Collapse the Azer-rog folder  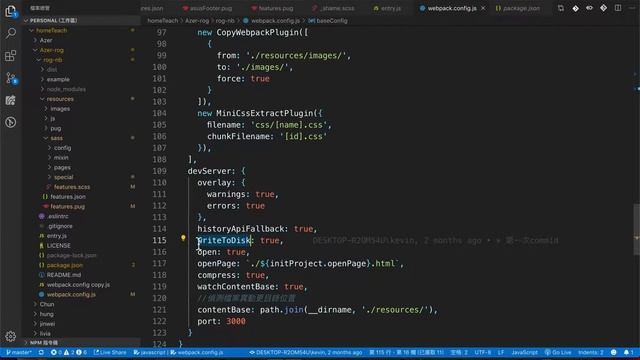pos(51,50)
